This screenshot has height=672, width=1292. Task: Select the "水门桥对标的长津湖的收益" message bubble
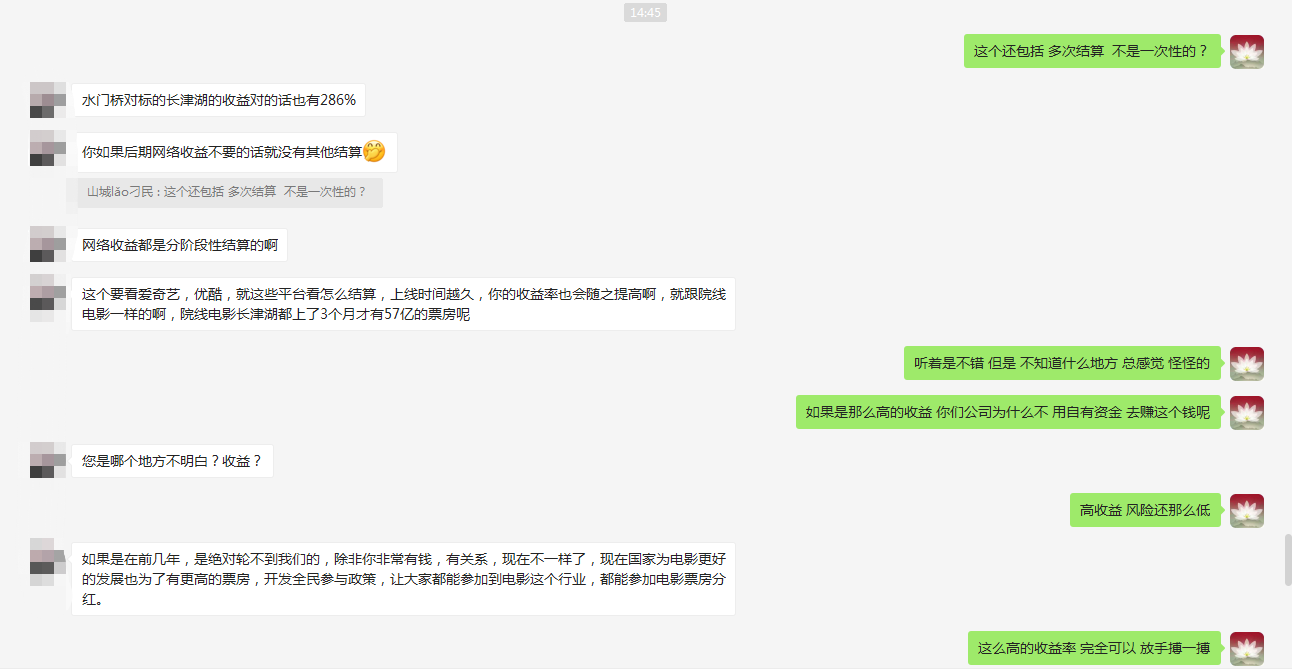tap(218, 100)
